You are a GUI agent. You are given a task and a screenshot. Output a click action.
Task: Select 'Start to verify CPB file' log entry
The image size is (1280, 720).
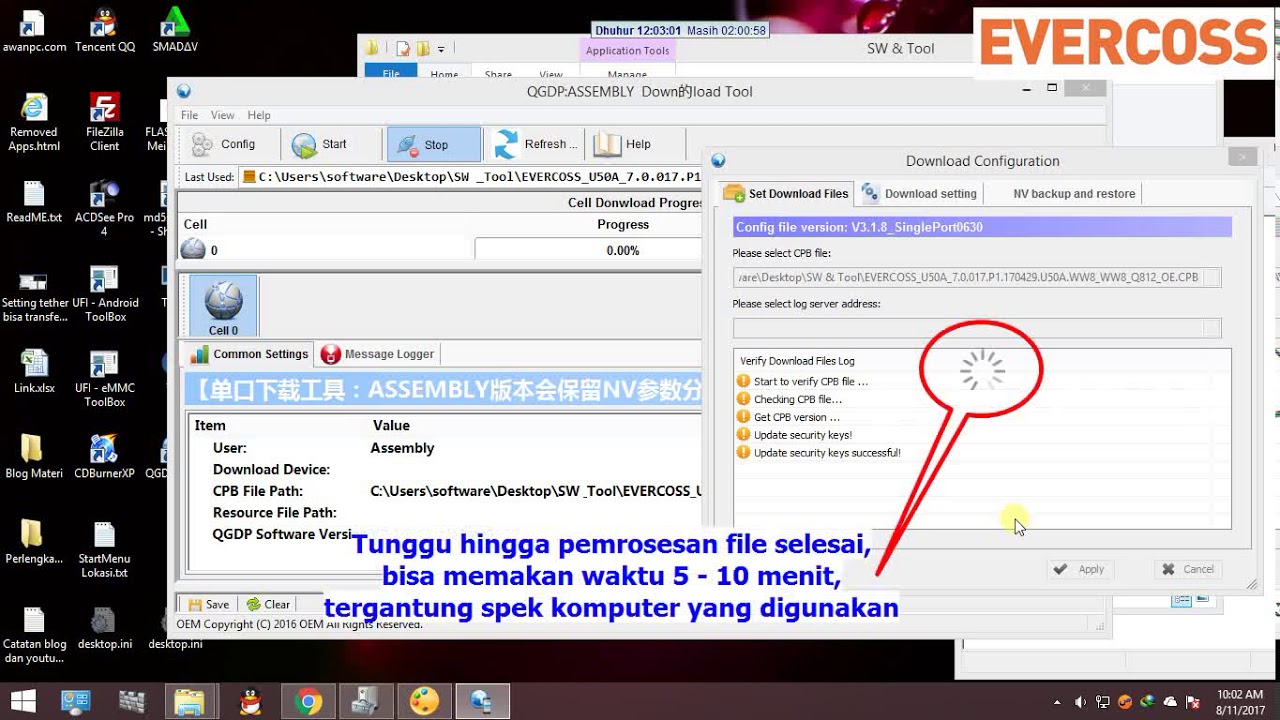(802, 381)
